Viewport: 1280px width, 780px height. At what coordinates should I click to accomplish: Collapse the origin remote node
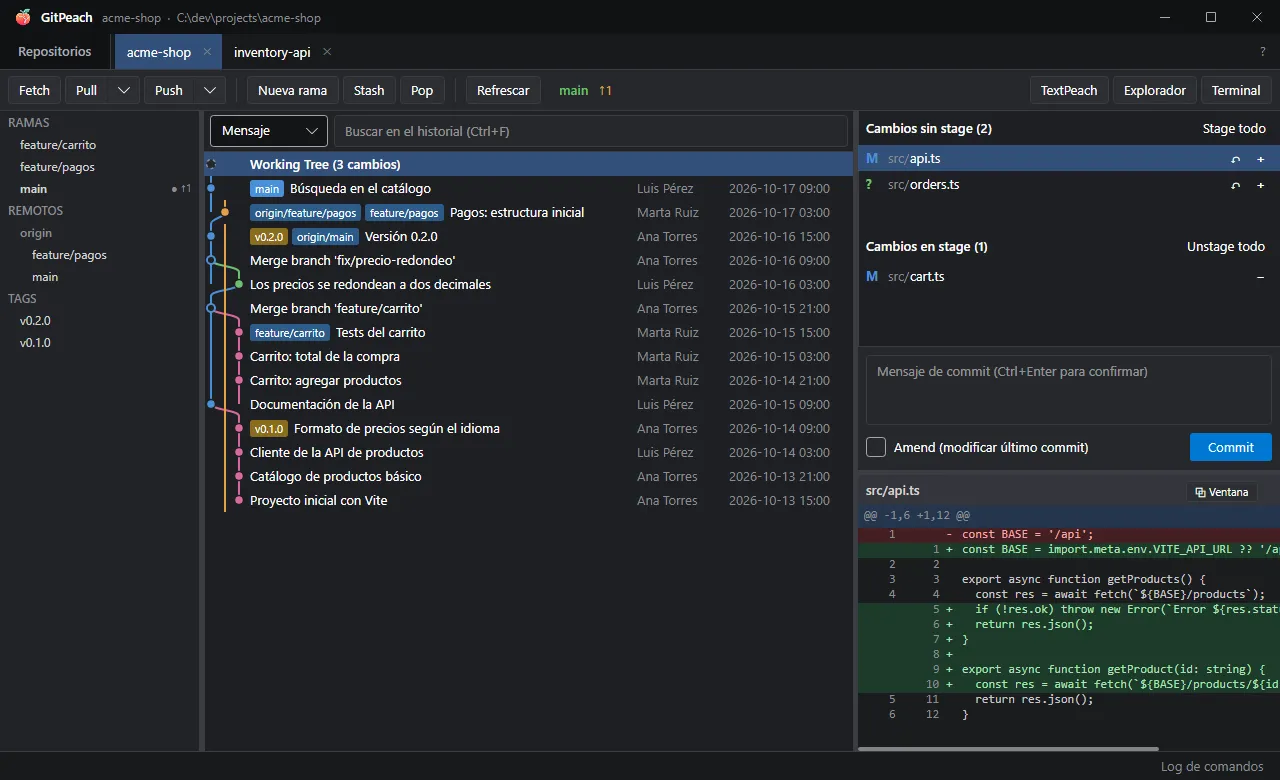click(36, 233)
